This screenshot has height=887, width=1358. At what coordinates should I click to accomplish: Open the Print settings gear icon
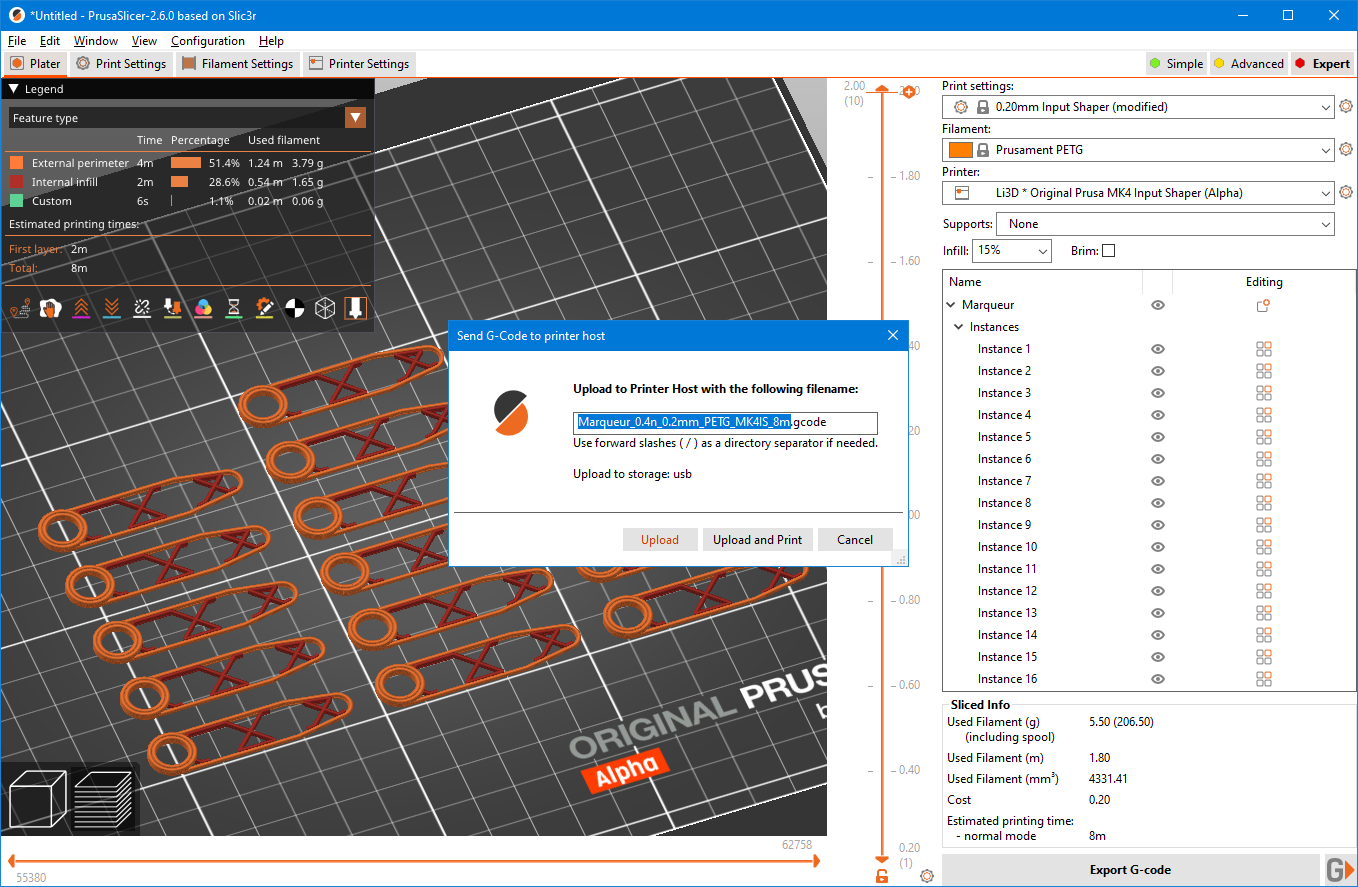pos(1346,107)
